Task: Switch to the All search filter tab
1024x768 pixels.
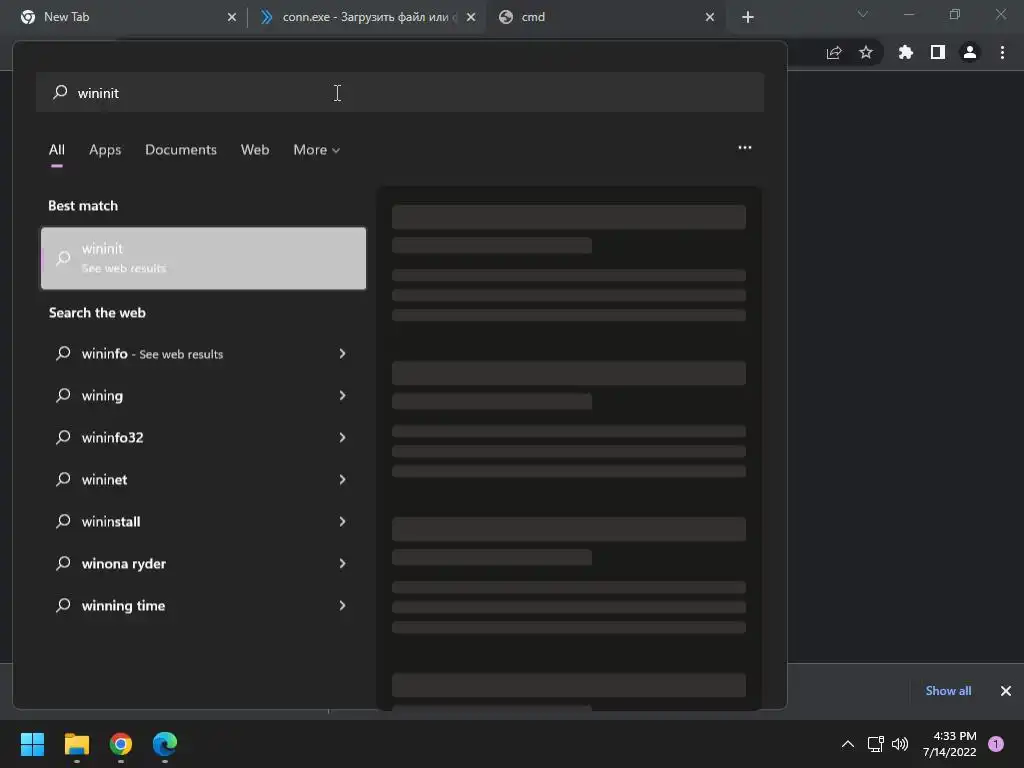Action: click(57, 150)
